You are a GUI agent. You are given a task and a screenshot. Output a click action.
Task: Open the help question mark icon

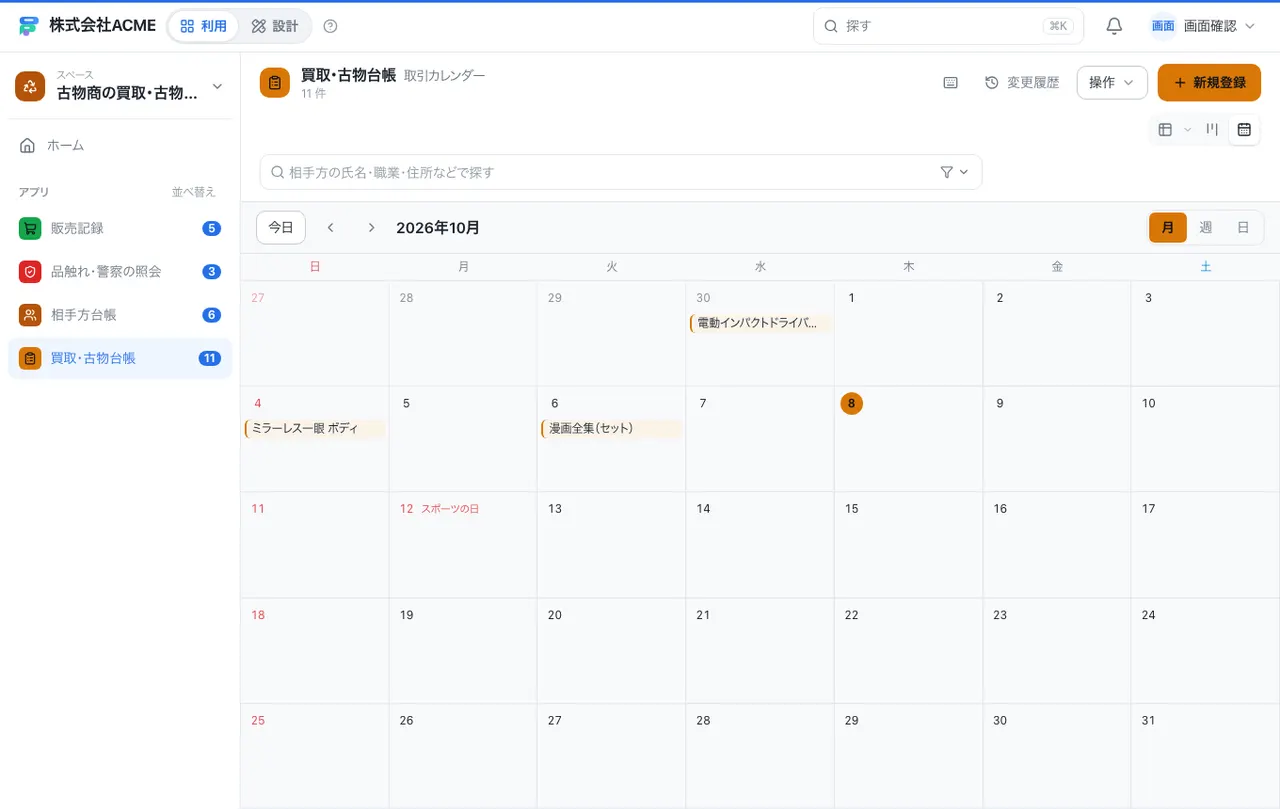pyautogui.click(x=331, y=26)
